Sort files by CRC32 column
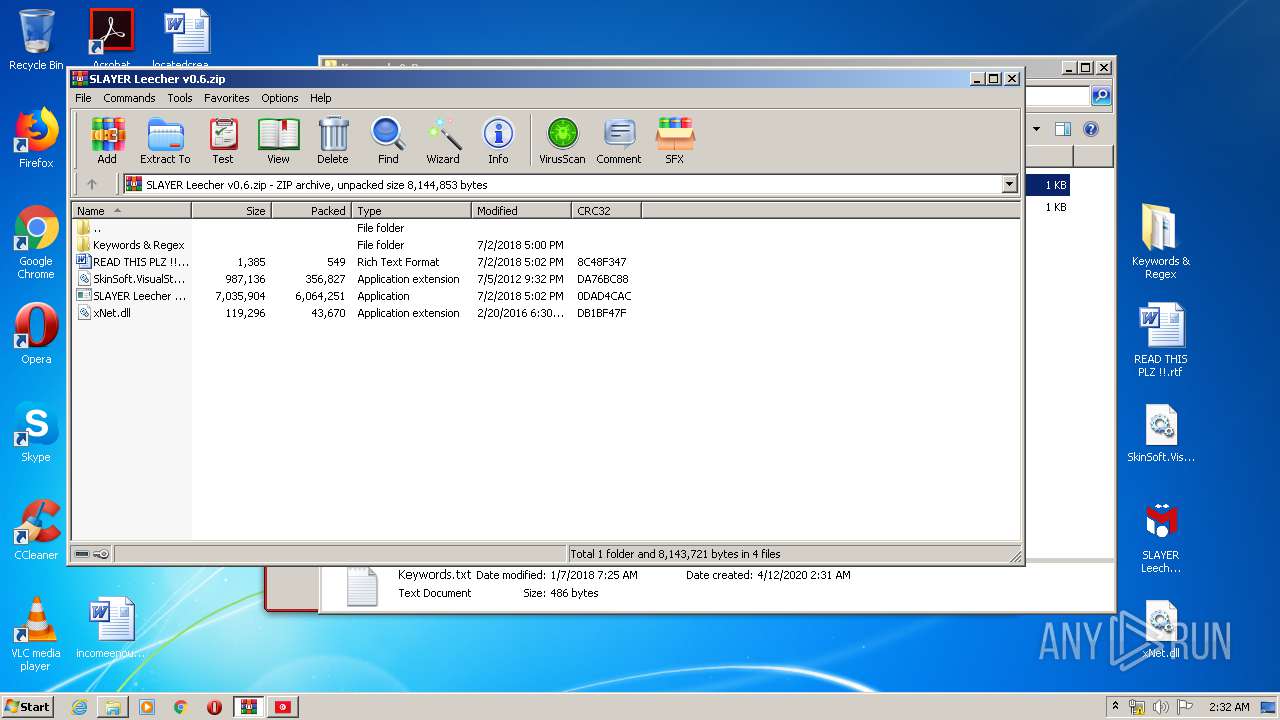The width and height of the screenshot is (1280, 720). pyautogui.click(x=606, y=211)
